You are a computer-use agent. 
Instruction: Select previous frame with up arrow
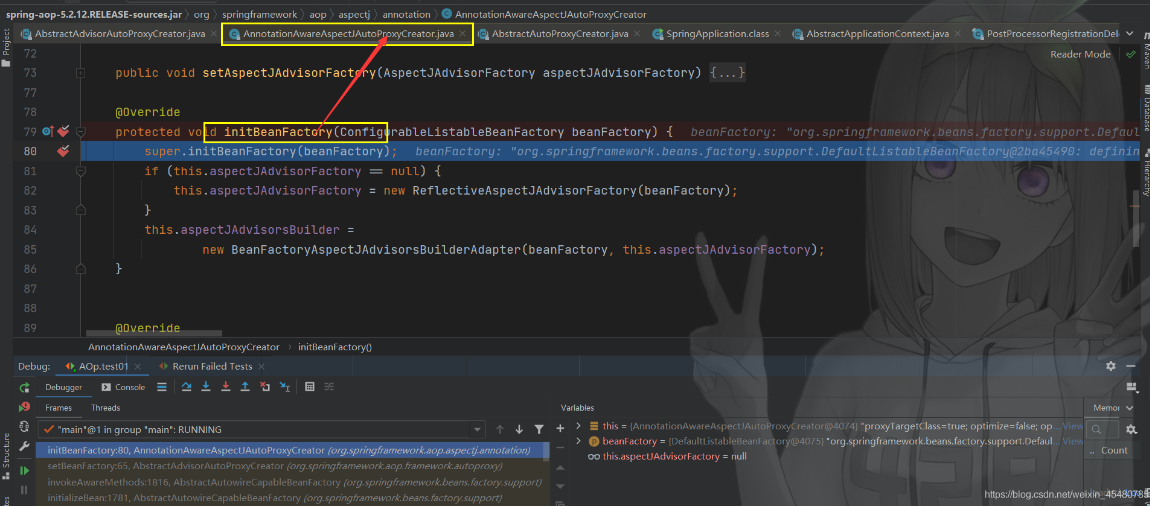[x=500, y=429]
